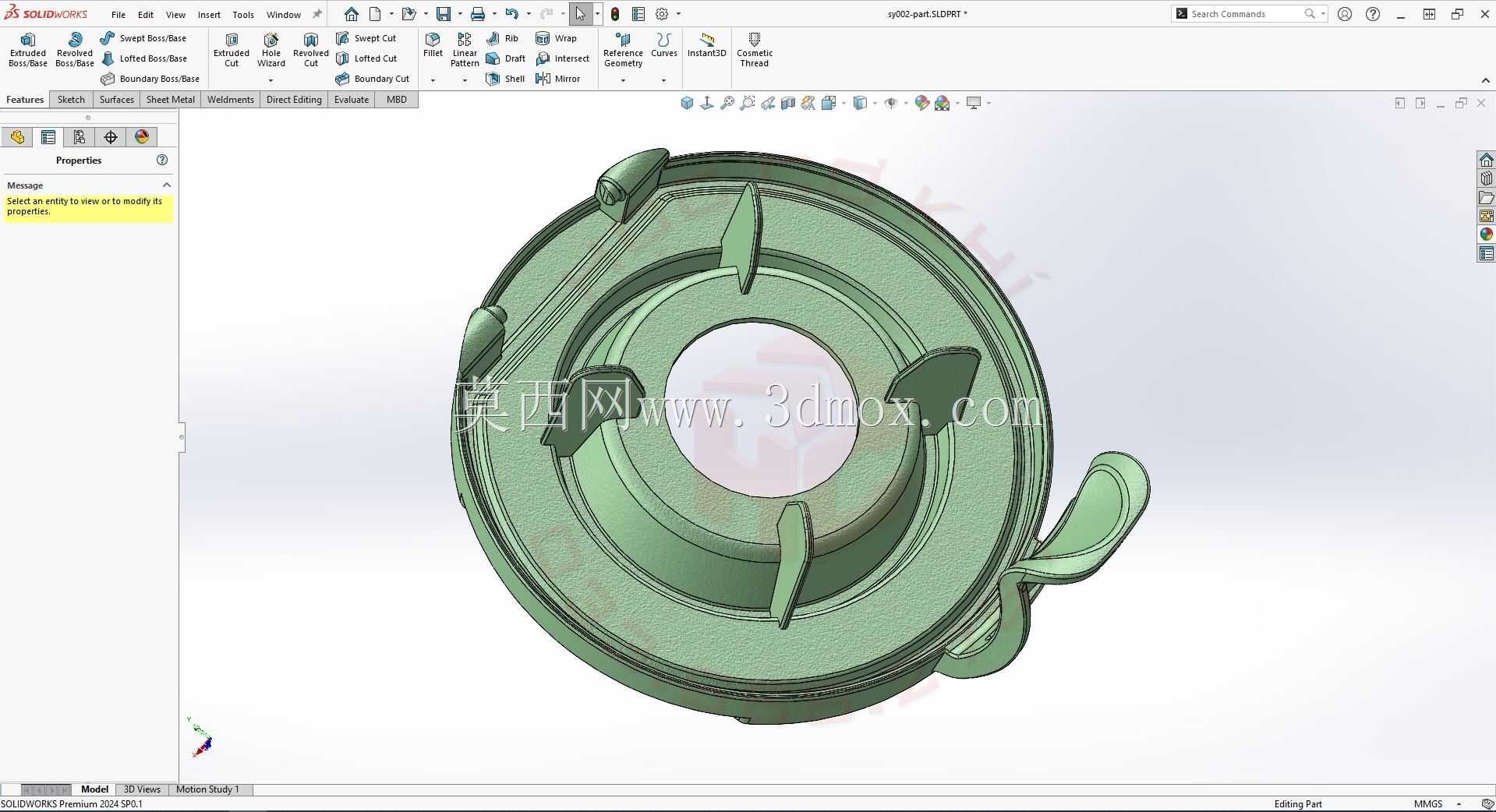Open Reference Geometry tools
The image size is (1496, 812).
coord(623,50)
